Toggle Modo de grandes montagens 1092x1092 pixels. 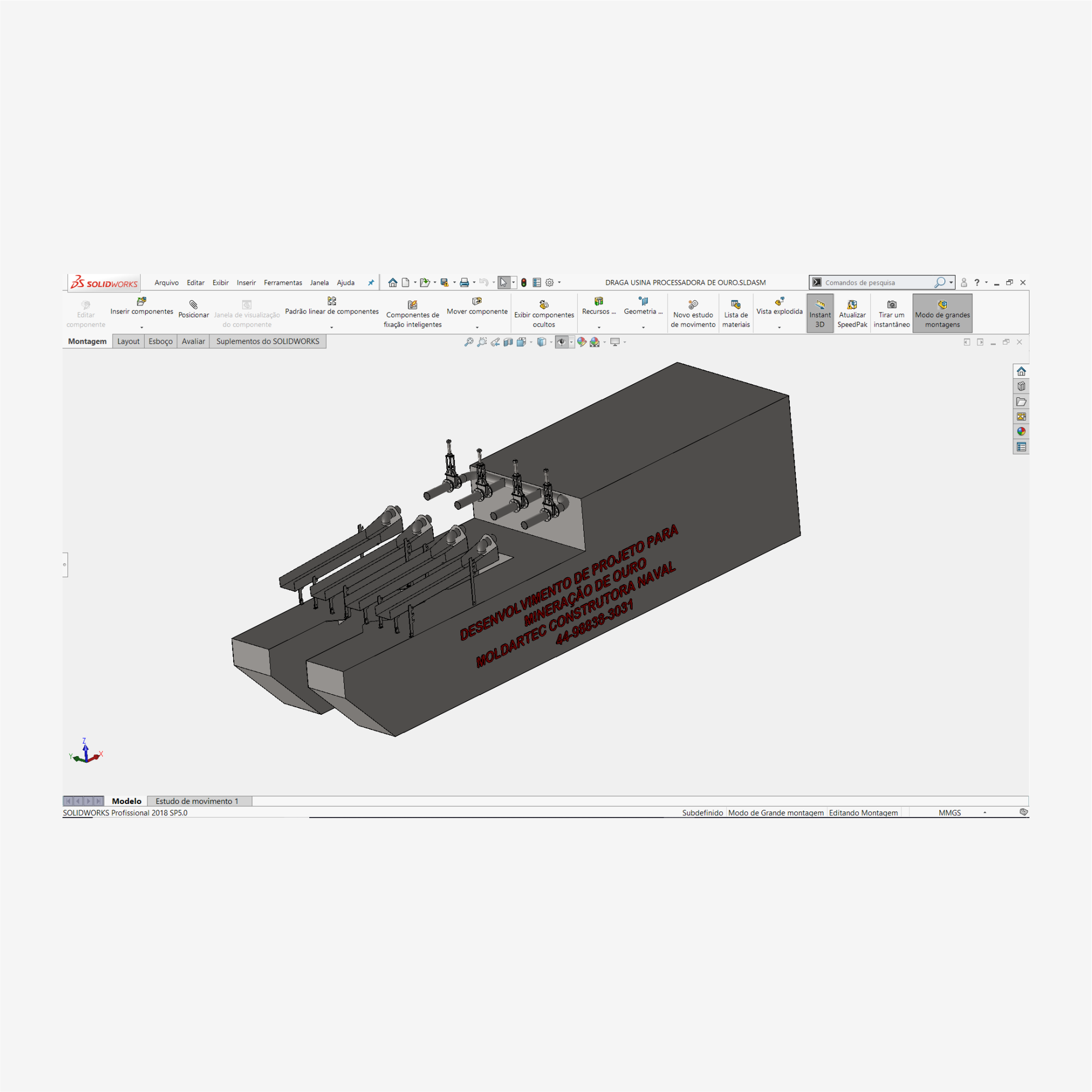[x=942, y=313]
